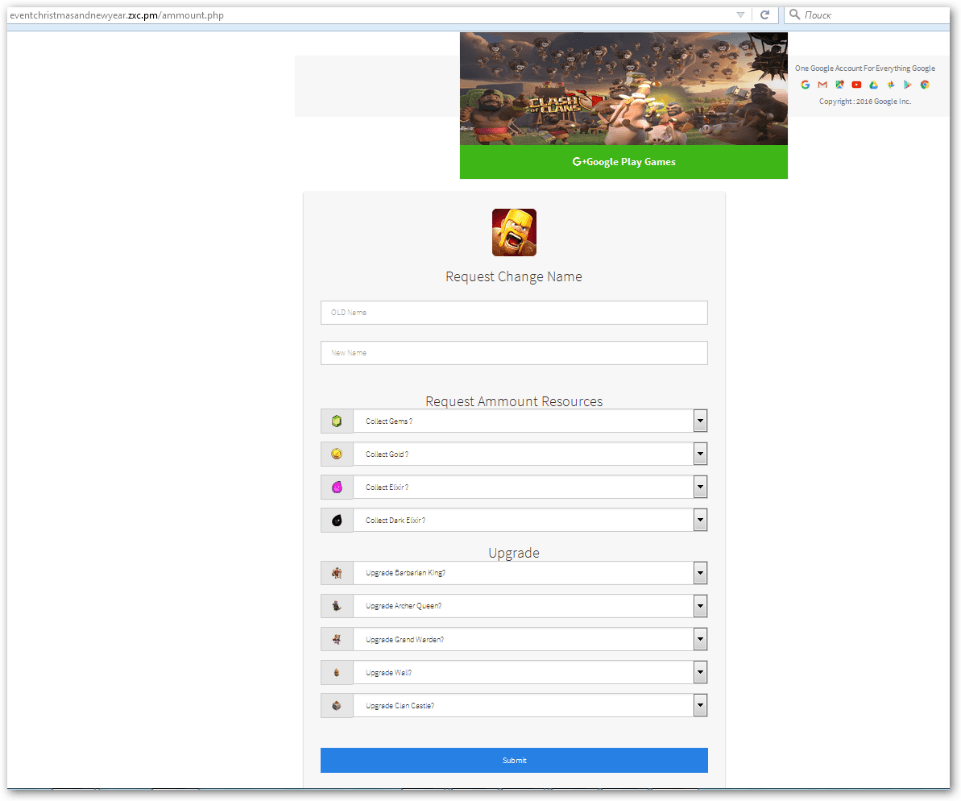Click the Google Play store icon
Viewport: 961px width, 801px height.
(908, 85)
